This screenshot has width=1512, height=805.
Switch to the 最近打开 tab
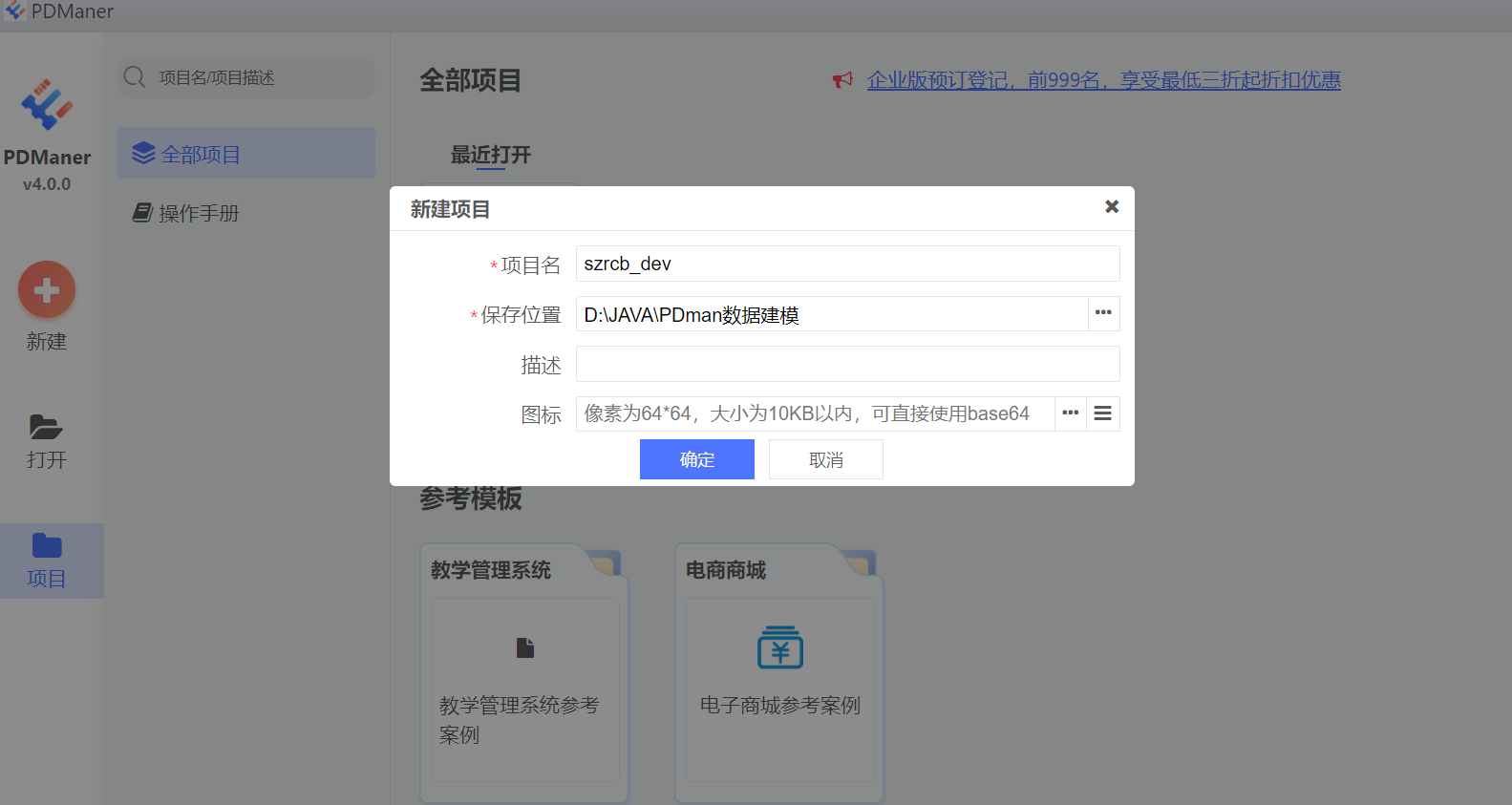click(491, 155)
